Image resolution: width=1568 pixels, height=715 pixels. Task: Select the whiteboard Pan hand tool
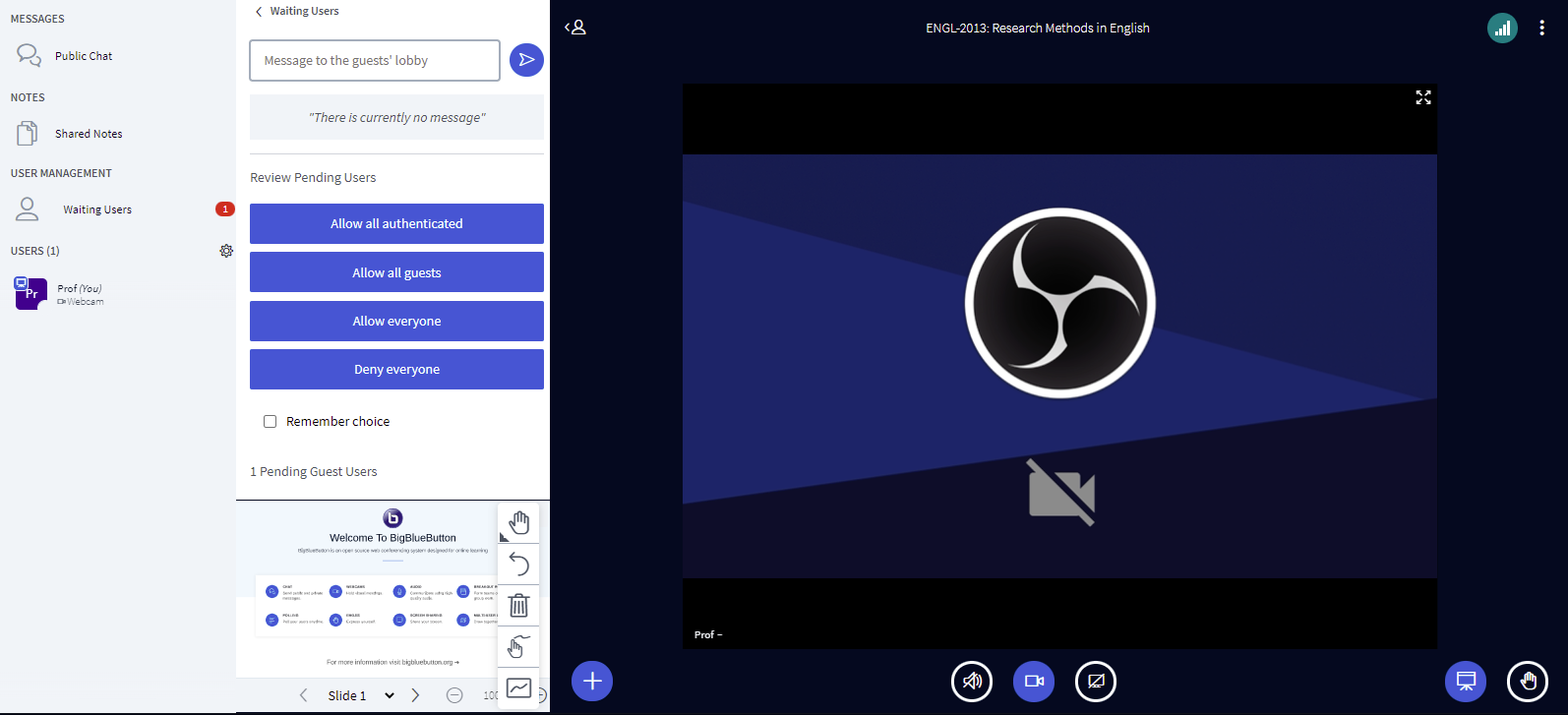[518, 523]
